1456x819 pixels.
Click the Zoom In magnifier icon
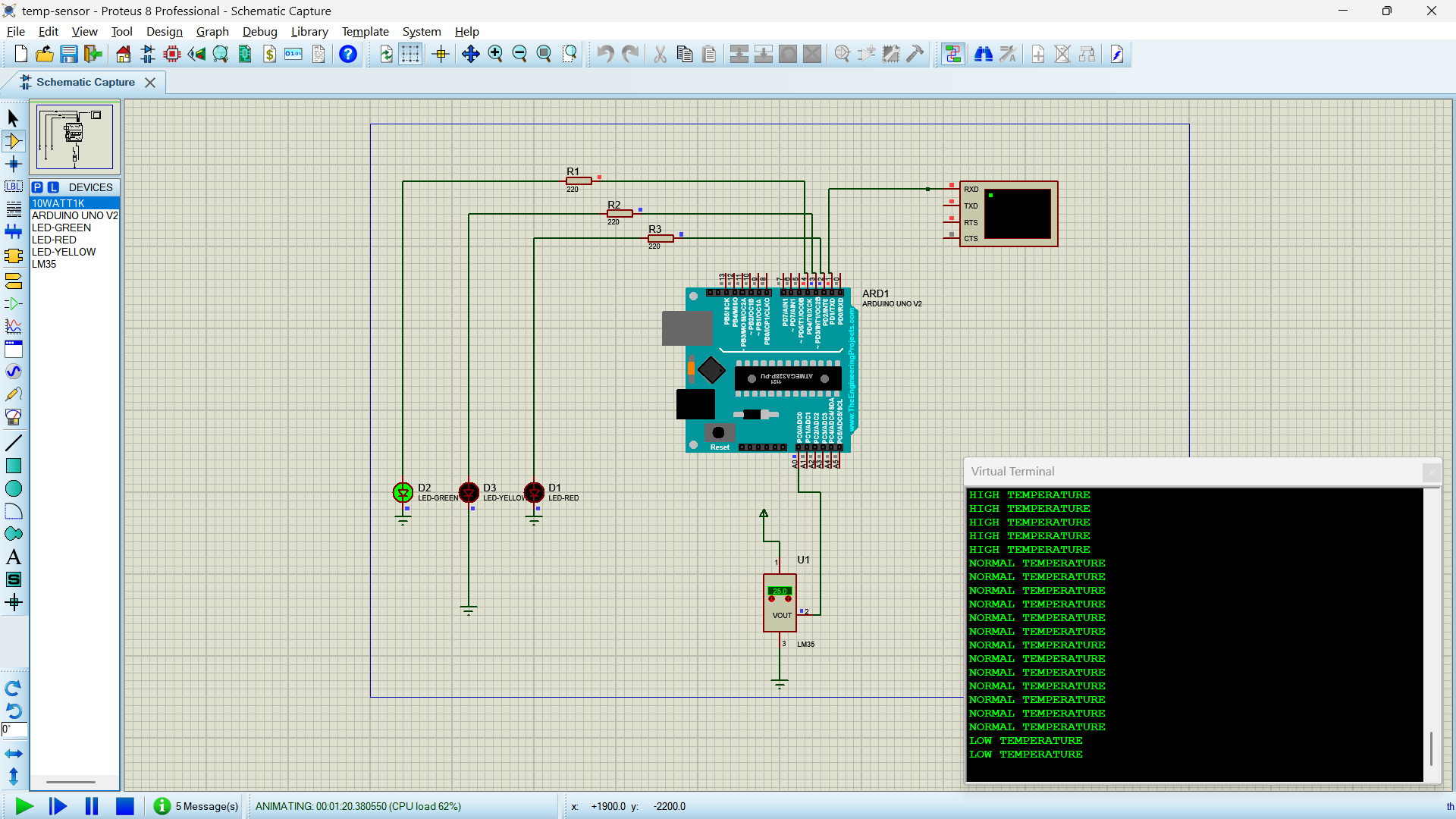coord(495,54)
